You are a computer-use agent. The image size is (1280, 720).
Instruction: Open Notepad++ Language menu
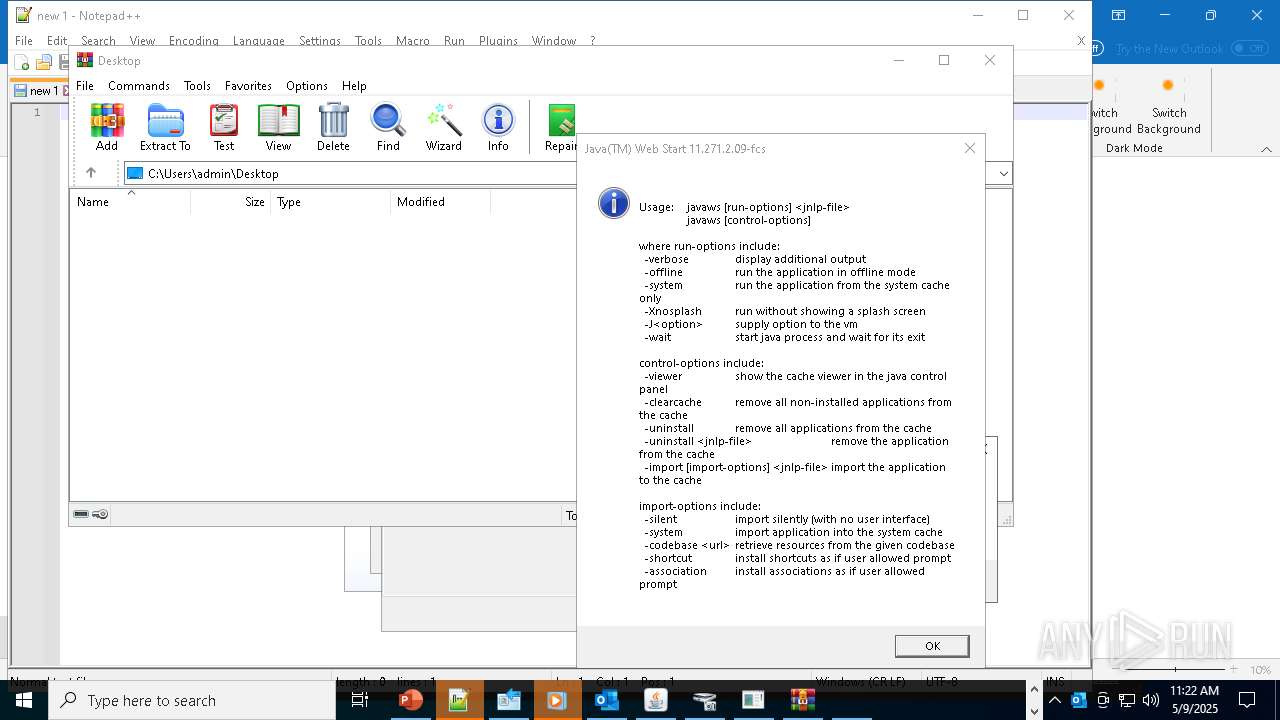point(258,41)
